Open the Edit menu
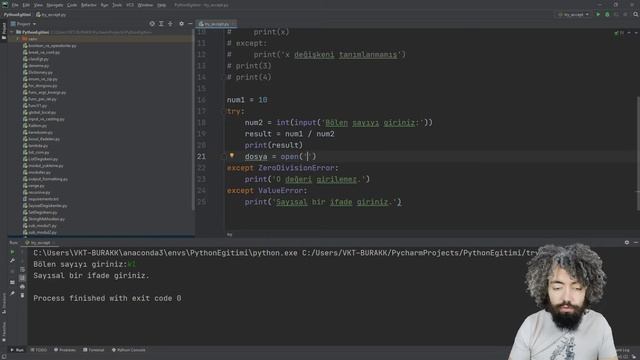Image resolution: width=640 pixels, height=360 pixels. pos(26,5)
